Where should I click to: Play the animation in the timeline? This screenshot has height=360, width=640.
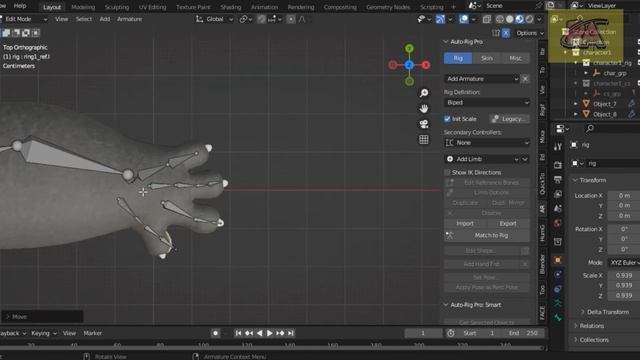click(x=269, y=333)
